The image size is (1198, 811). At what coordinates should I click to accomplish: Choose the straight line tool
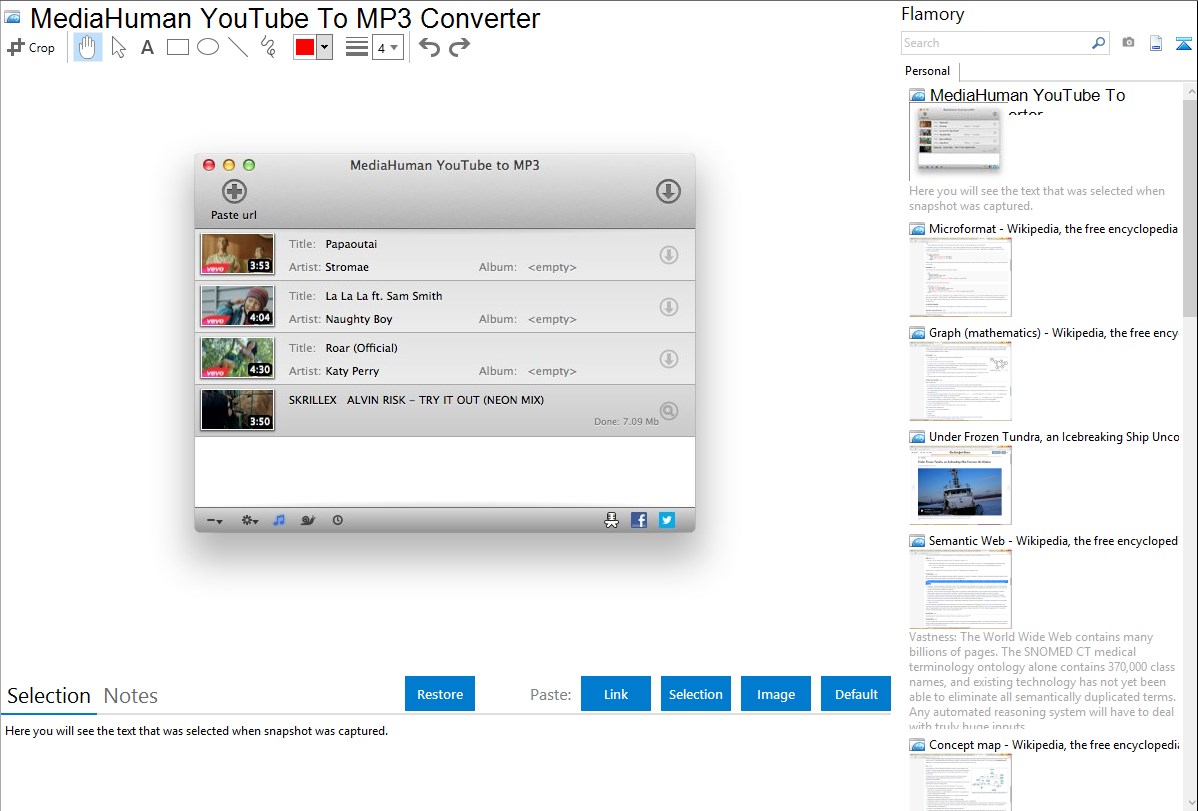click(238, 47)
